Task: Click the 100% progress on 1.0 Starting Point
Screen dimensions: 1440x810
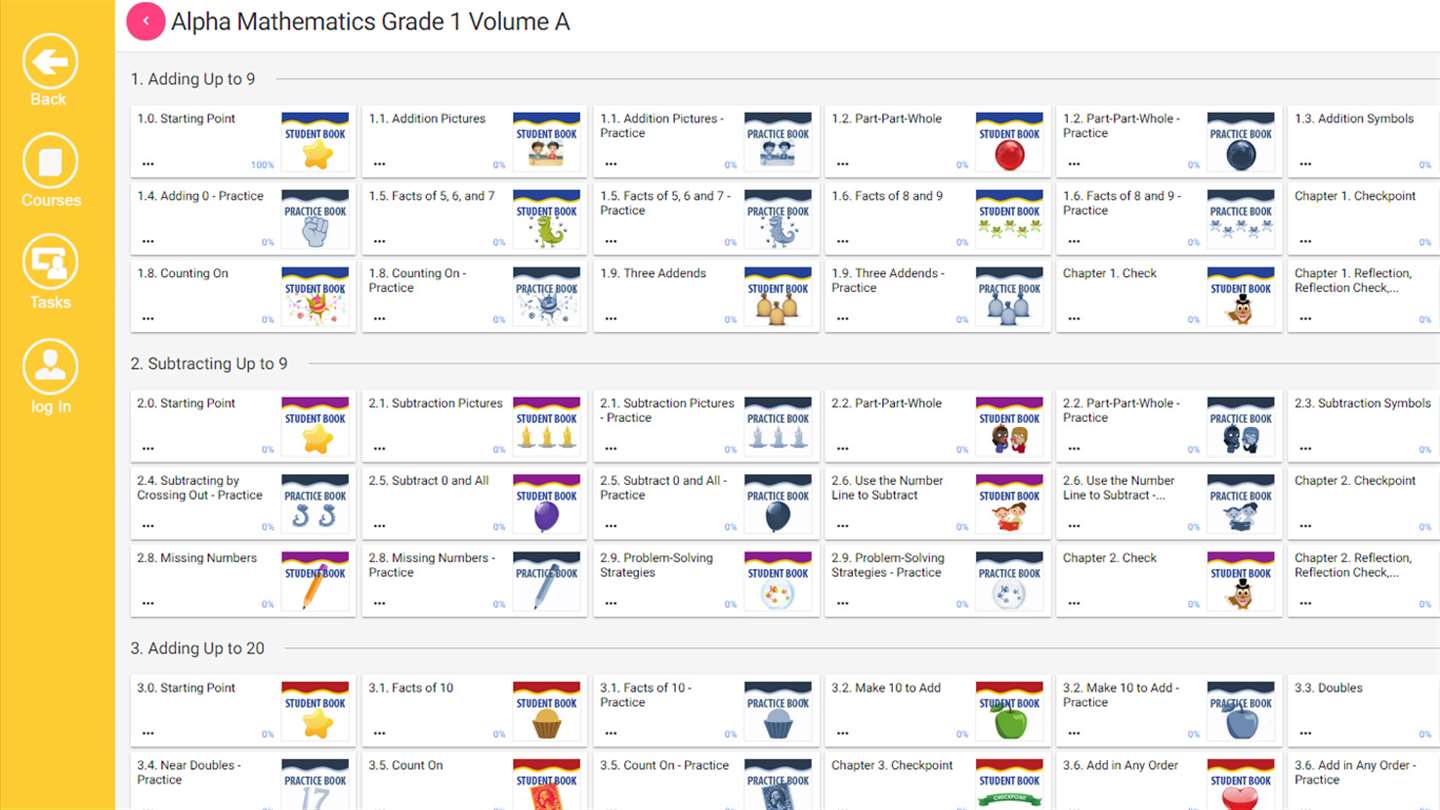Action: click(262, 165)
